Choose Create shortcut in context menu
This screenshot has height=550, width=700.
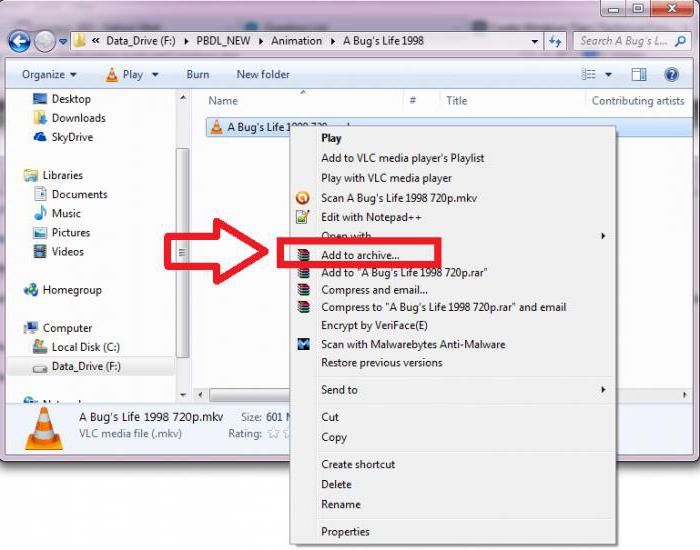pyautogui.click(x=358, y=464)
